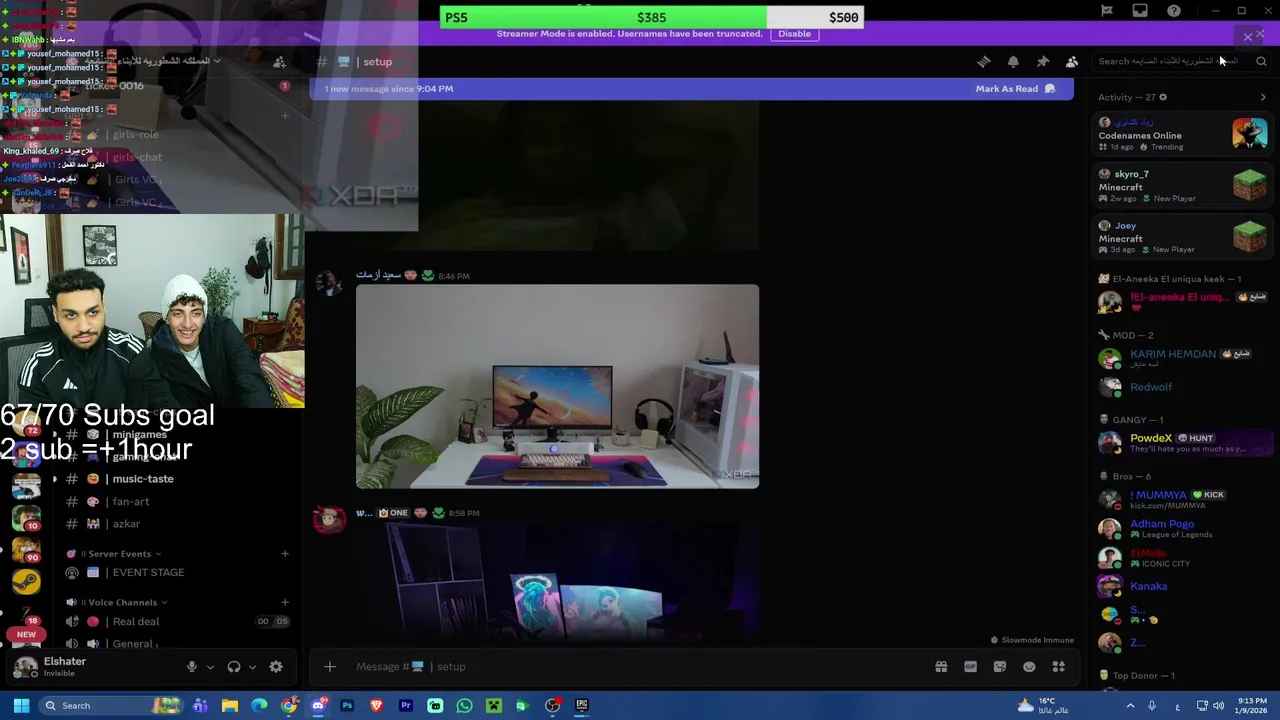Open skyro_7 Minecraft activity card
The image size is (1280, 720).
tap(1182, 186)
